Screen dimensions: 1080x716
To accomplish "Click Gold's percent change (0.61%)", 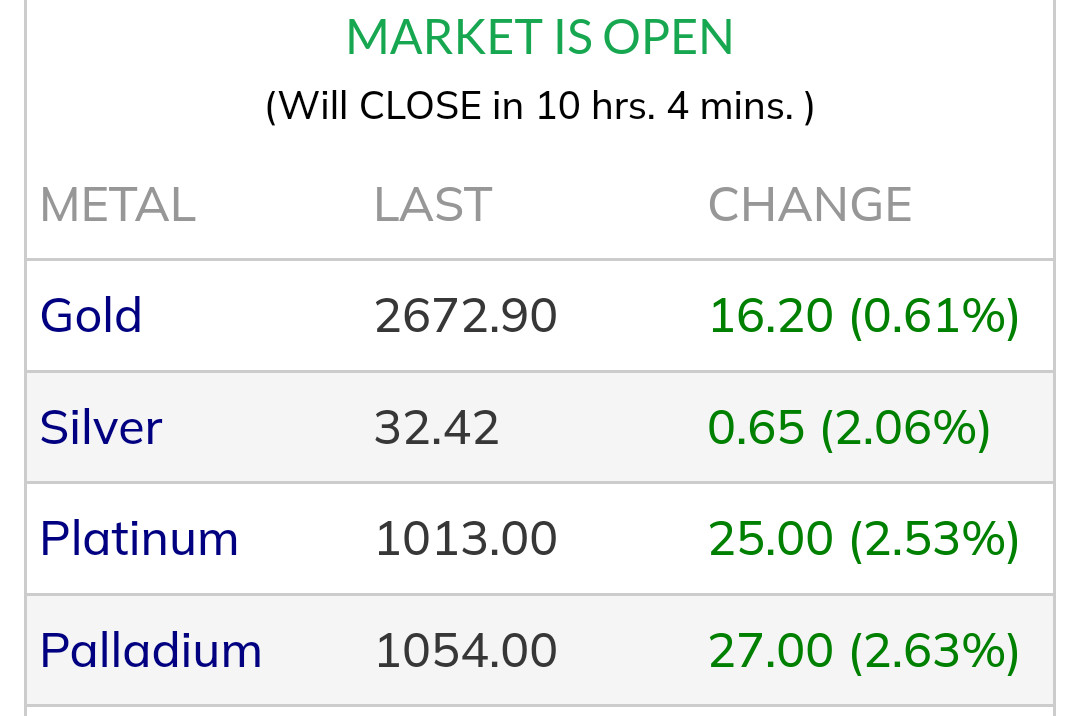I will pyautogui.click(x=934, y=316).
